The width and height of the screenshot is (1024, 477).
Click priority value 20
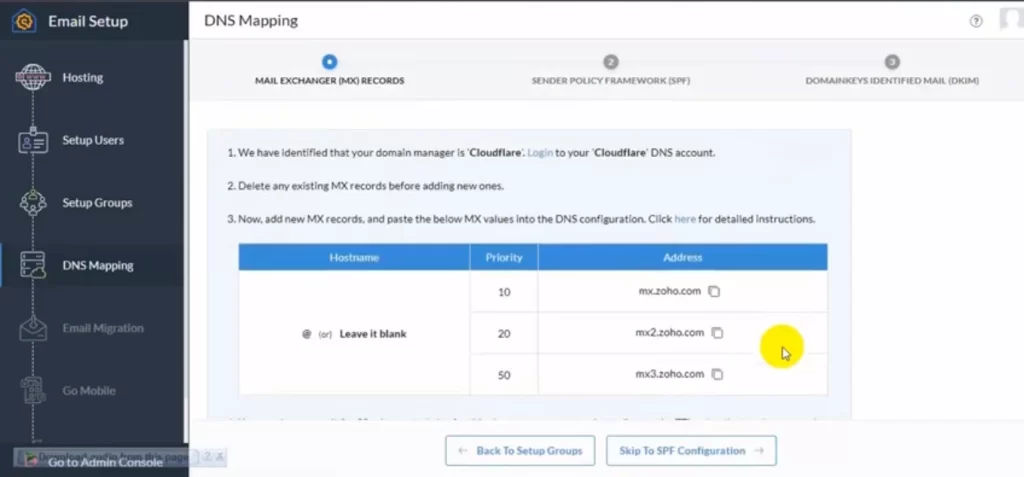(504, 333)
